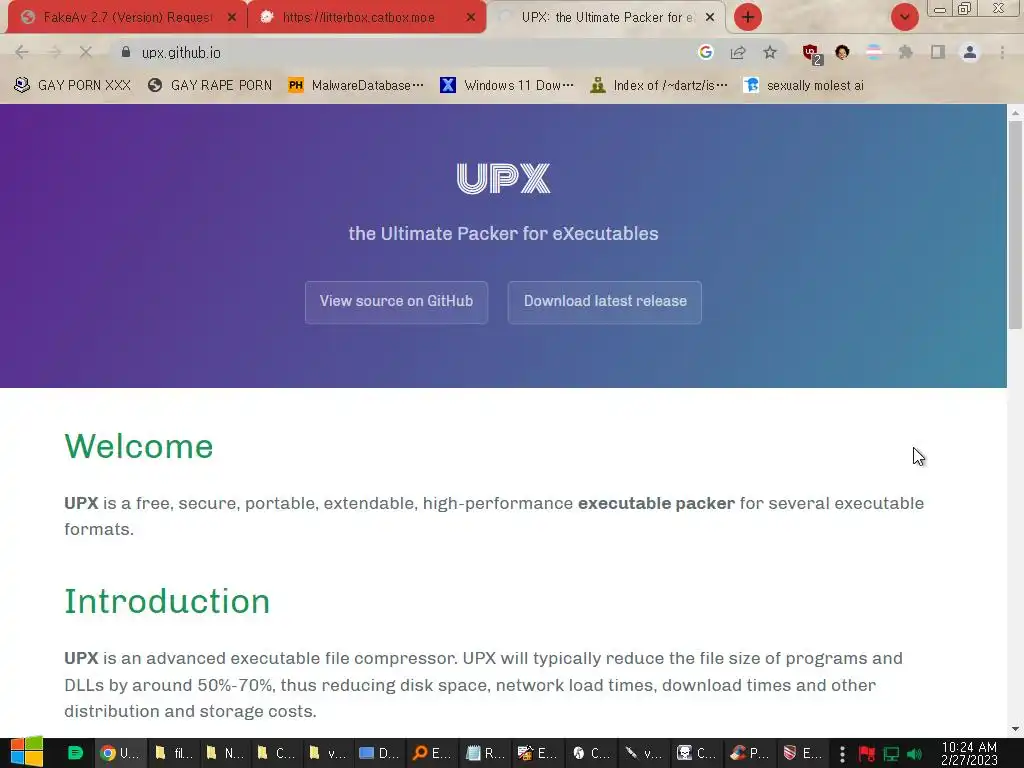Share this page via the share icon
The height and width of the screenshot is (768, 1024).
738,52
